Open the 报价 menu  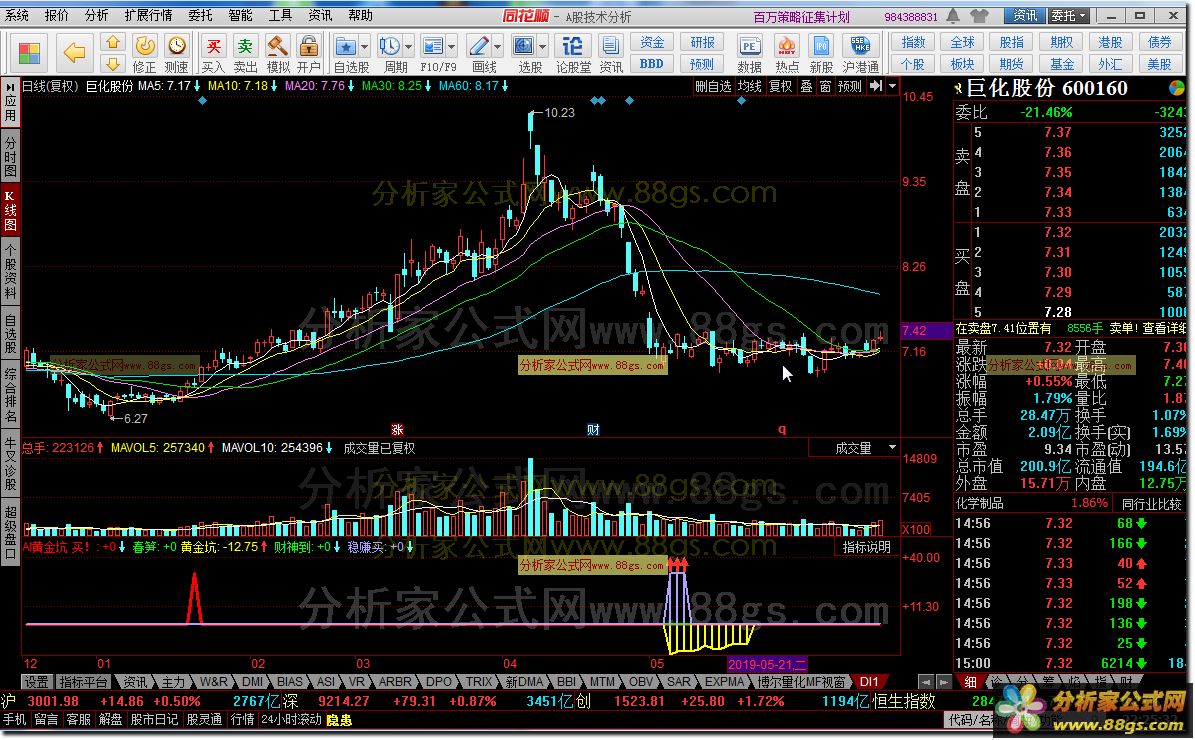point(56,15)
